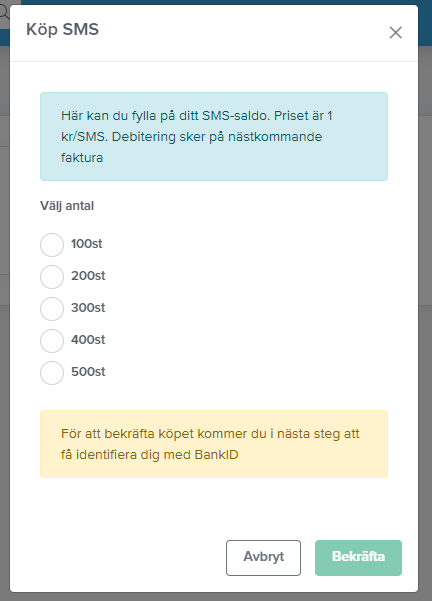Viewport: 432px width, 601px height.
Task: Click the Köp SMS dialog title
Action: point(62,30)
